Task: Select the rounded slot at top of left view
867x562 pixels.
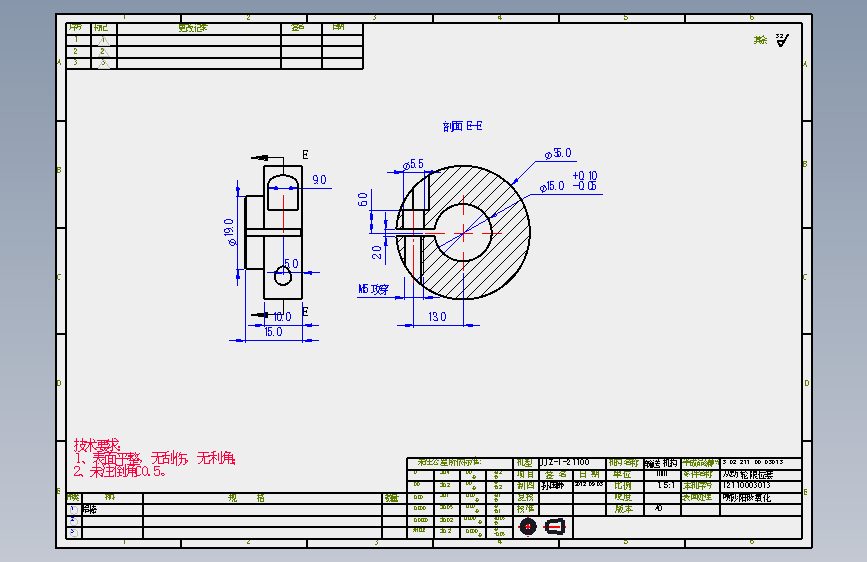Action: coord(283,192)
